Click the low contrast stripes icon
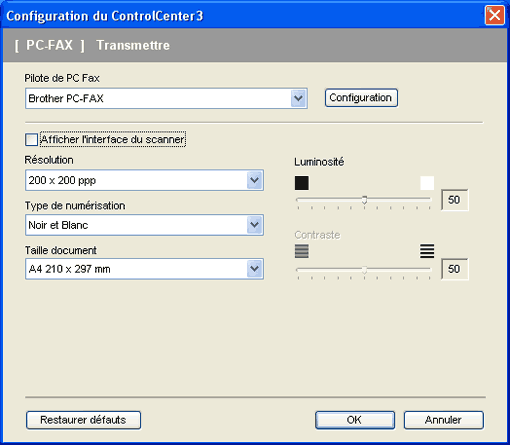Screen dimensions: 510x445 click(302, 251)
